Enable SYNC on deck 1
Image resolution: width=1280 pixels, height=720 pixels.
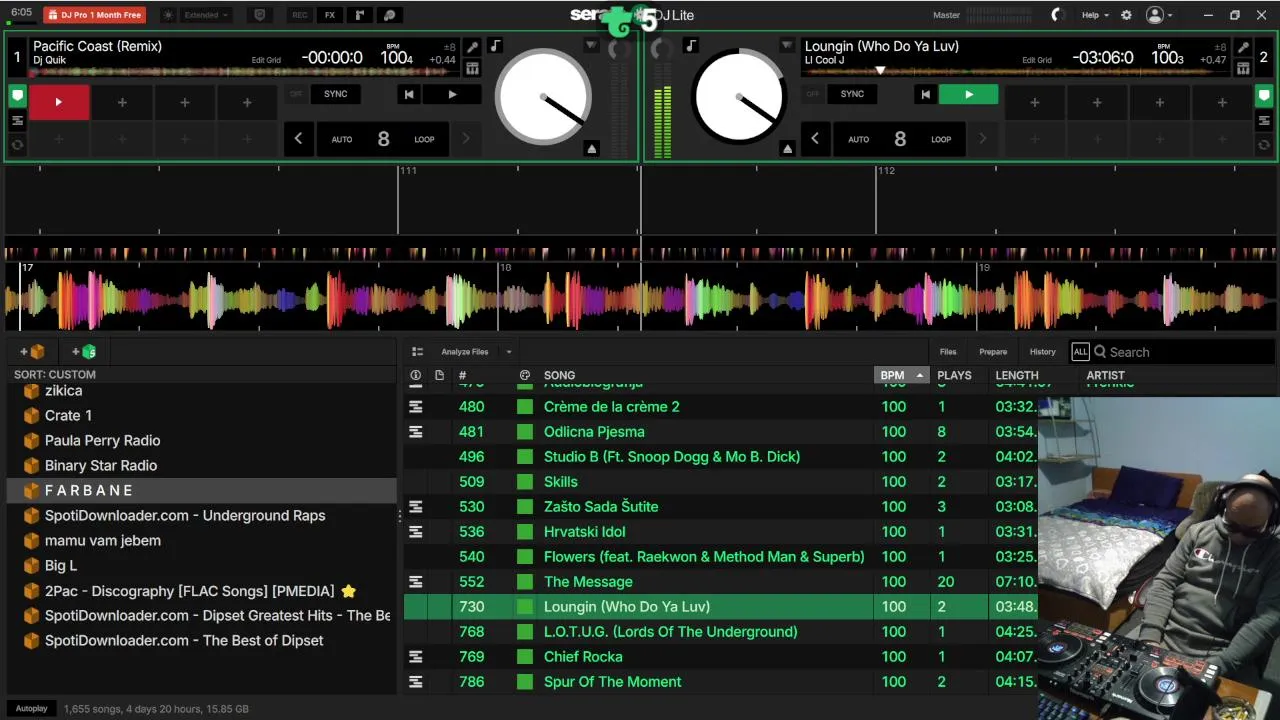[x=336, y=94]
